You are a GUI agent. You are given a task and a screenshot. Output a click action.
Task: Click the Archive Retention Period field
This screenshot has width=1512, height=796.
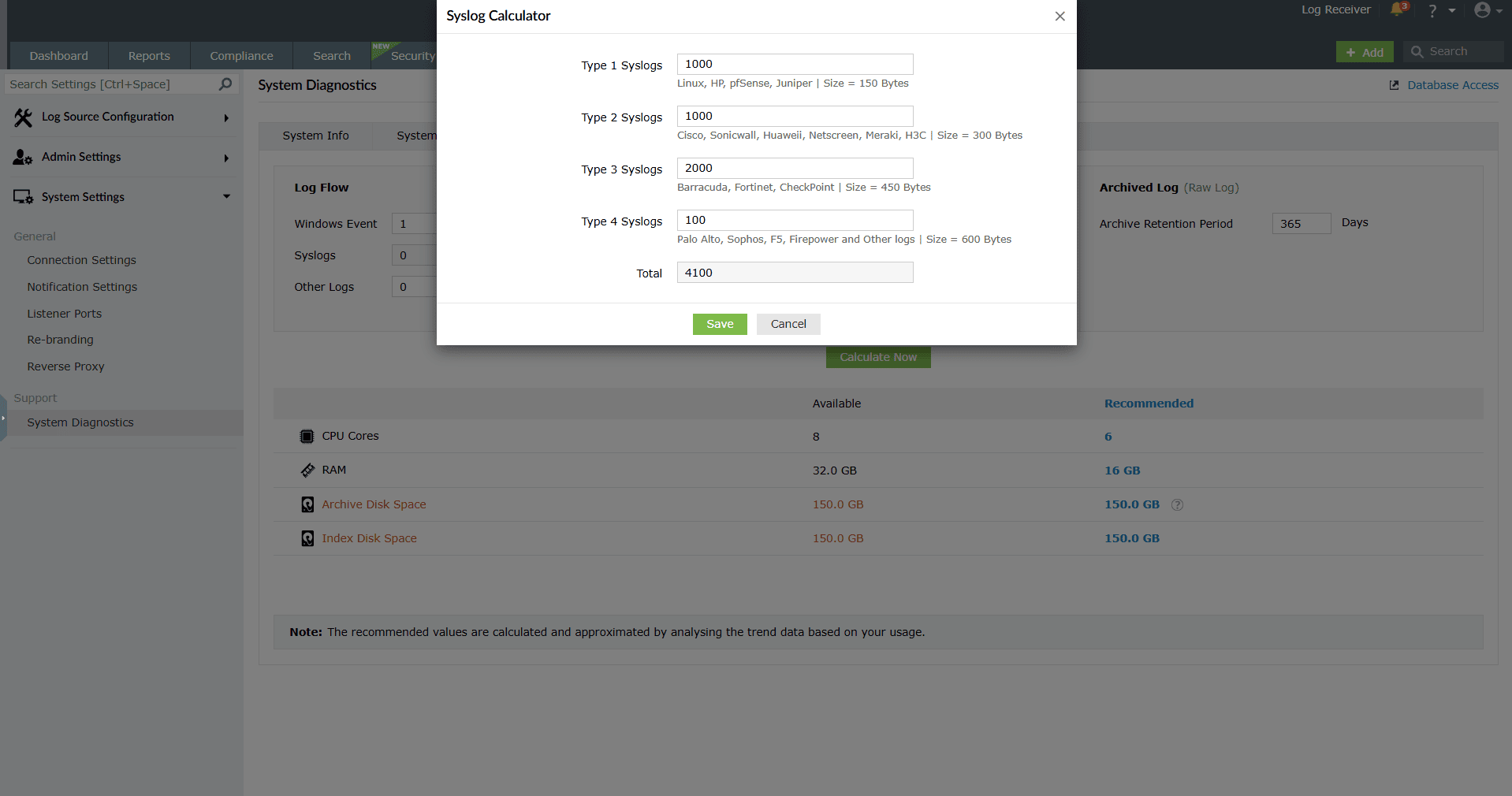coord(1301,224)
